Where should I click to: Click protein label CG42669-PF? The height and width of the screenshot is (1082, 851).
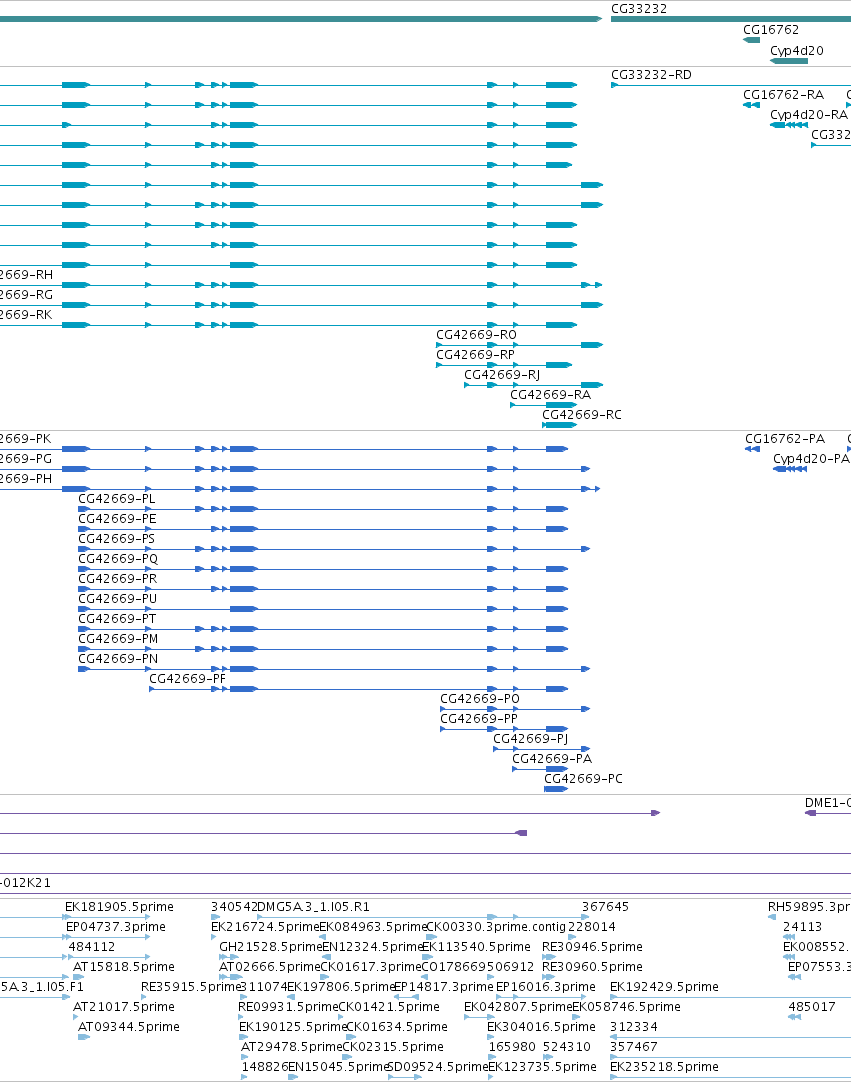click(x=187, y=679)
